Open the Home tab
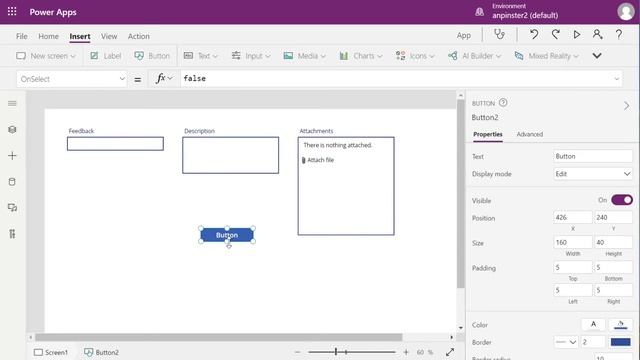The height and width of the screenshot is (360, 640). (x=49, y=36)
